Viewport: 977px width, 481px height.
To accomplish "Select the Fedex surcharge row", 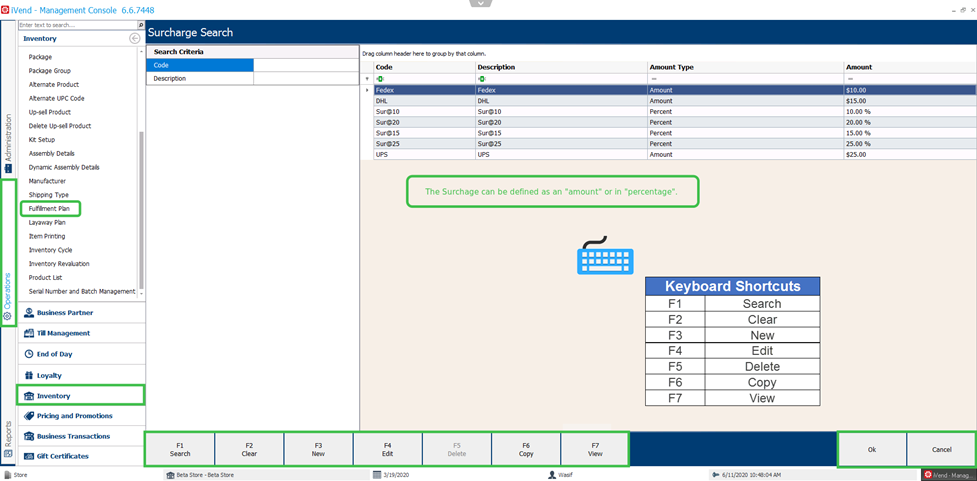I will coord(674,90).
